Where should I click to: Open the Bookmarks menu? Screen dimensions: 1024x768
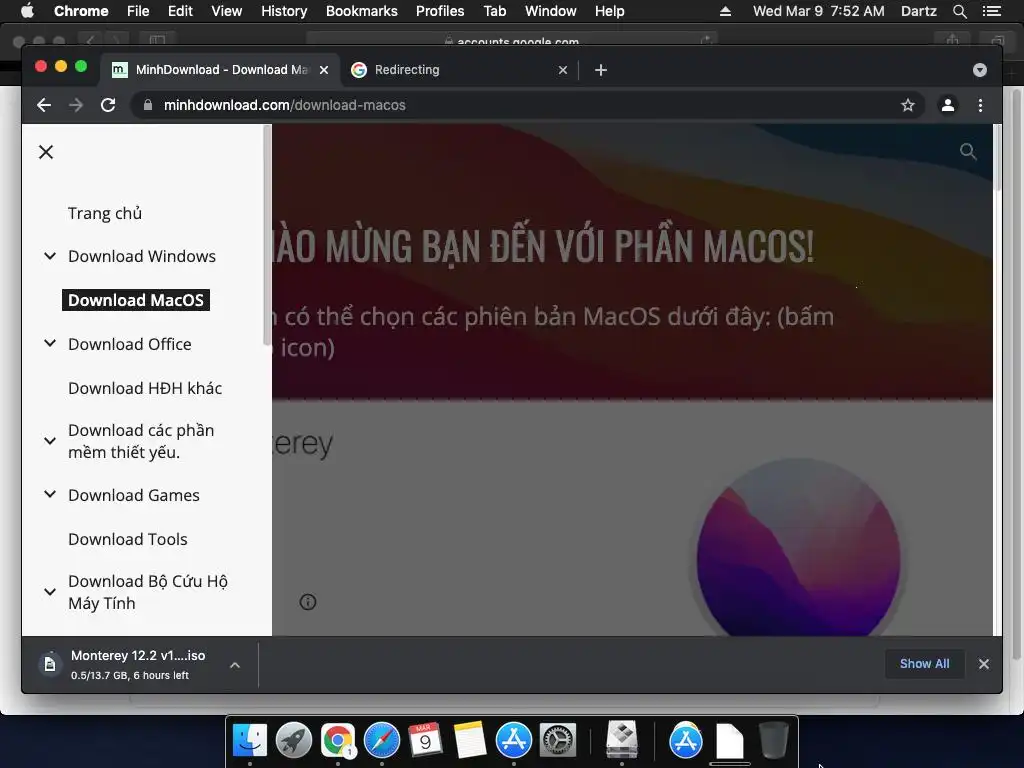coord(361,11)
